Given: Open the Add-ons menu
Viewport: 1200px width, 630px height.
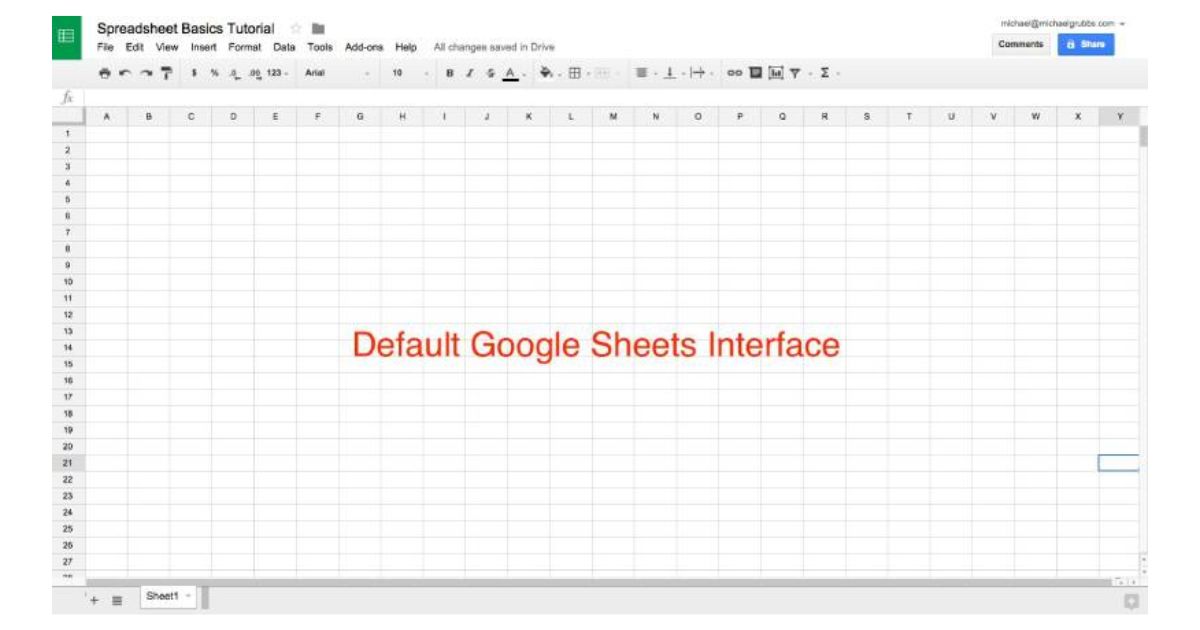Looking at the screenshot, I should [364, 47].
